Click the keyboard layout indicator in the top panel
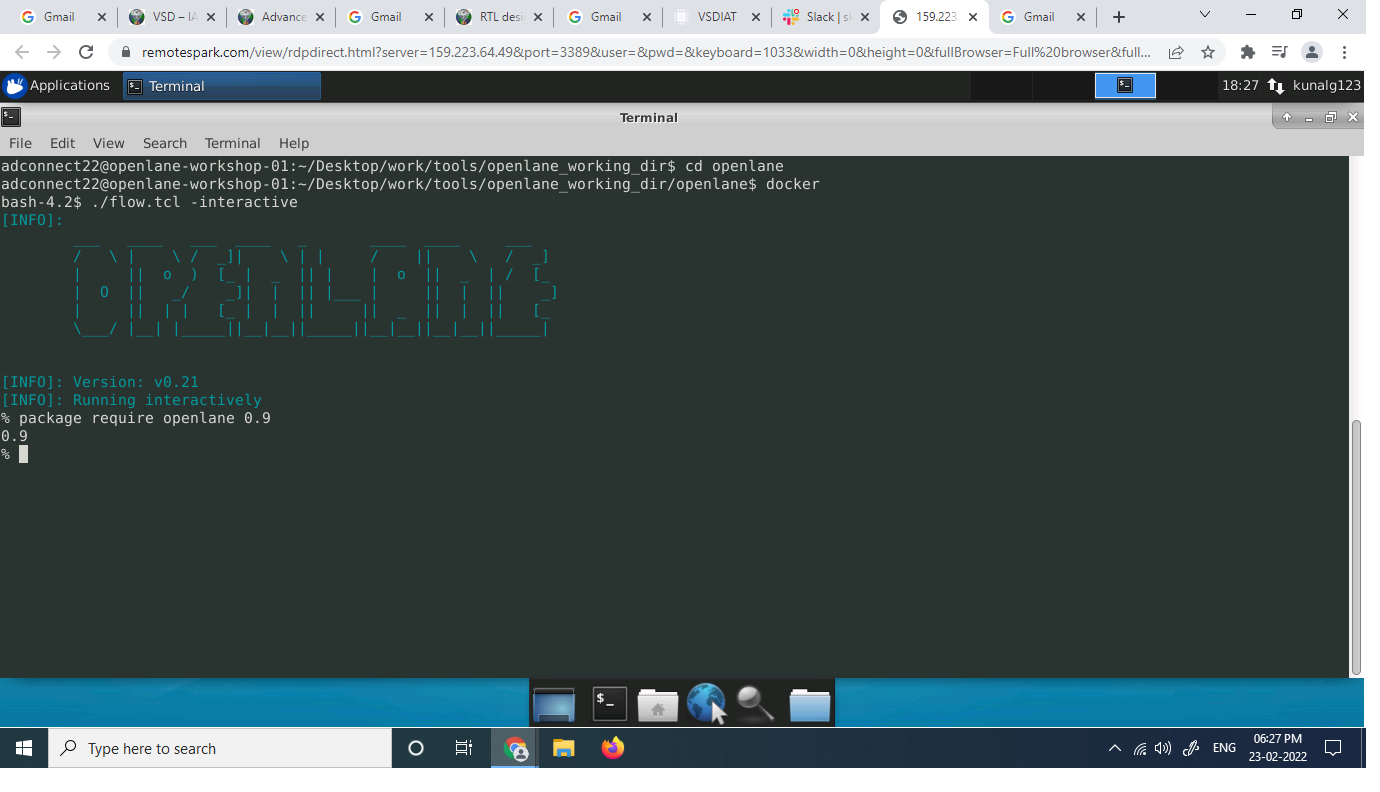Screen dimensions: 1380x792 1276,85
